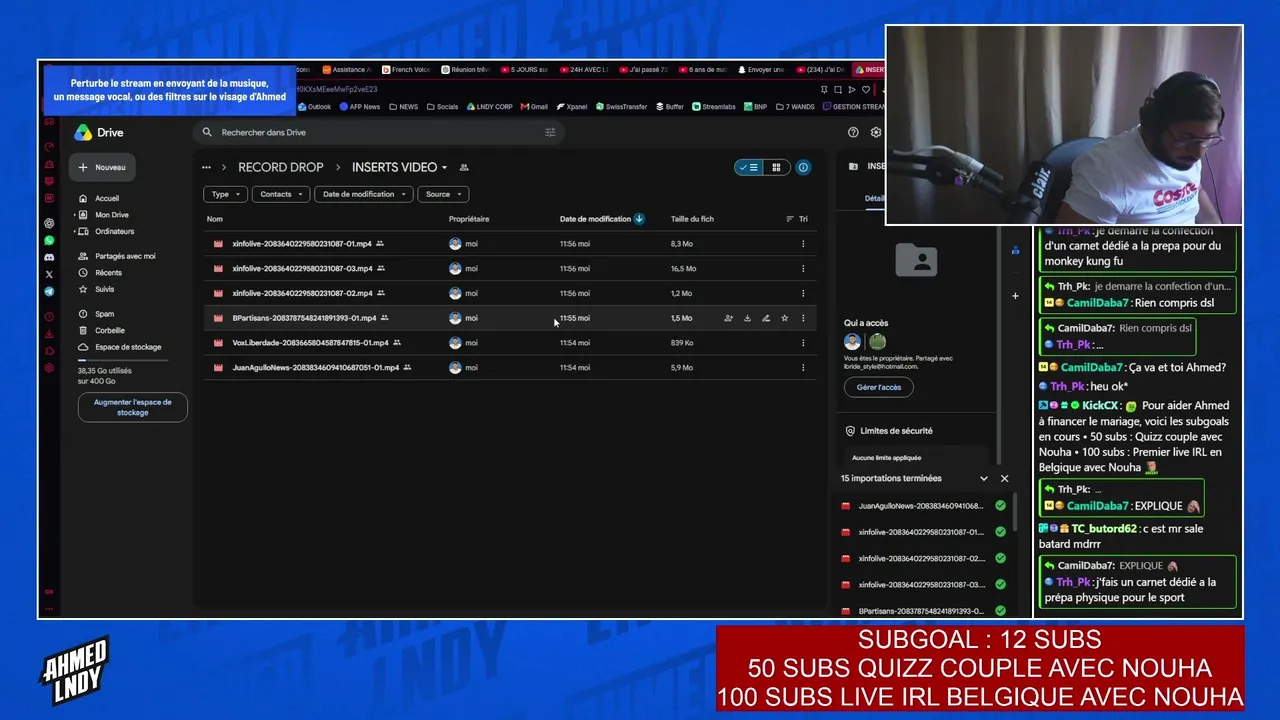Switch to list view layout
The image size is (1280, 720).
point(748,167)
